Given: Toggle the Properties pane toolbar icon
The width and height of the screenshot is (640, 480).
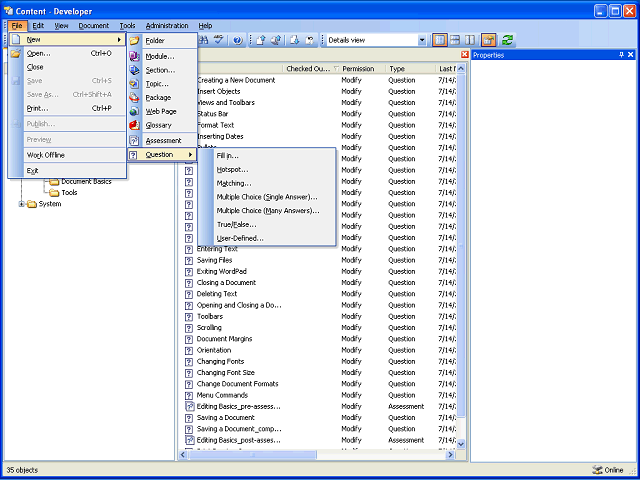Looking at the screenshot, I should pyautogui.click(x=489, y=40).
